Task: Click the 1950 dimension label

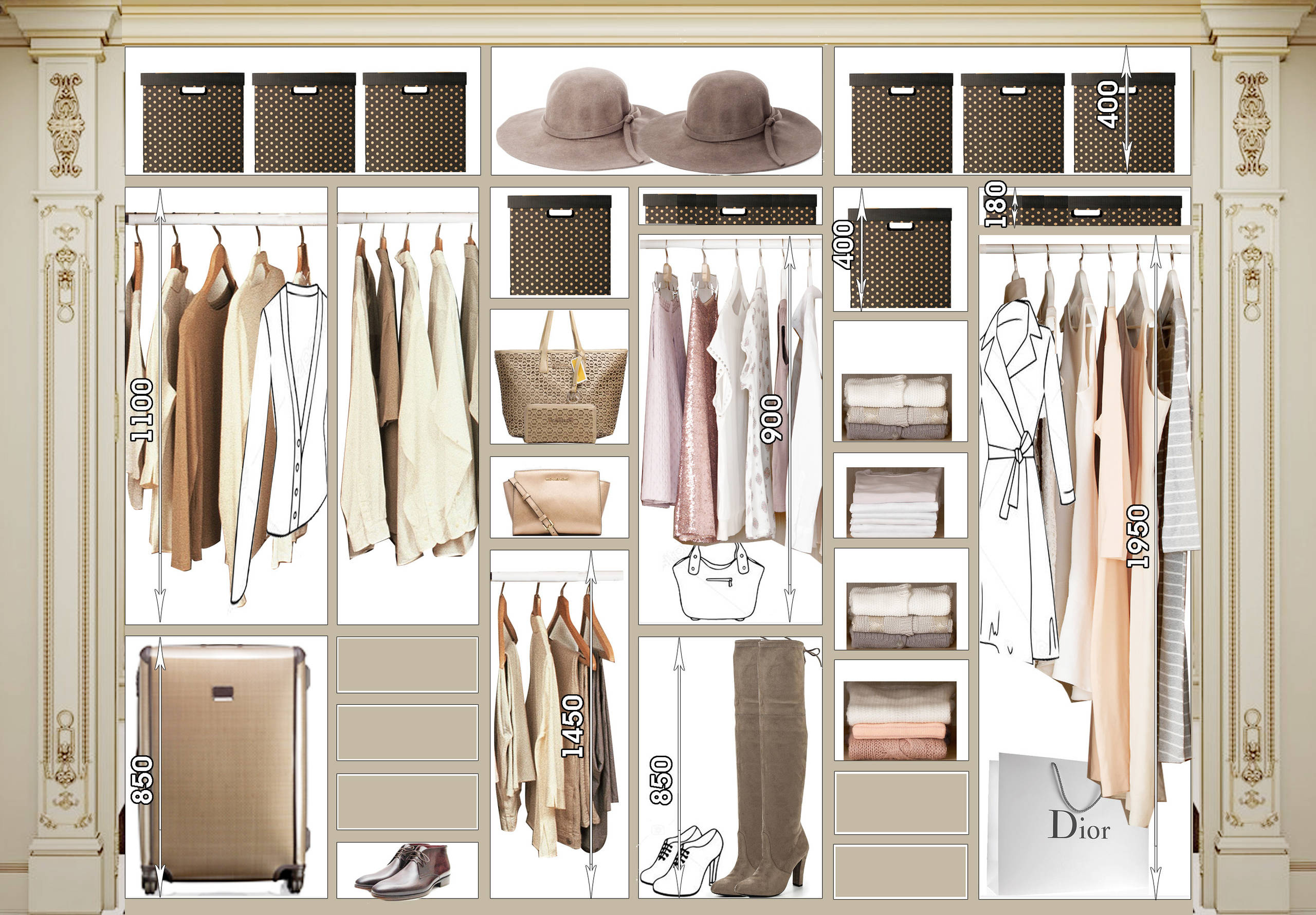Action: click(x=1138, y=536)
